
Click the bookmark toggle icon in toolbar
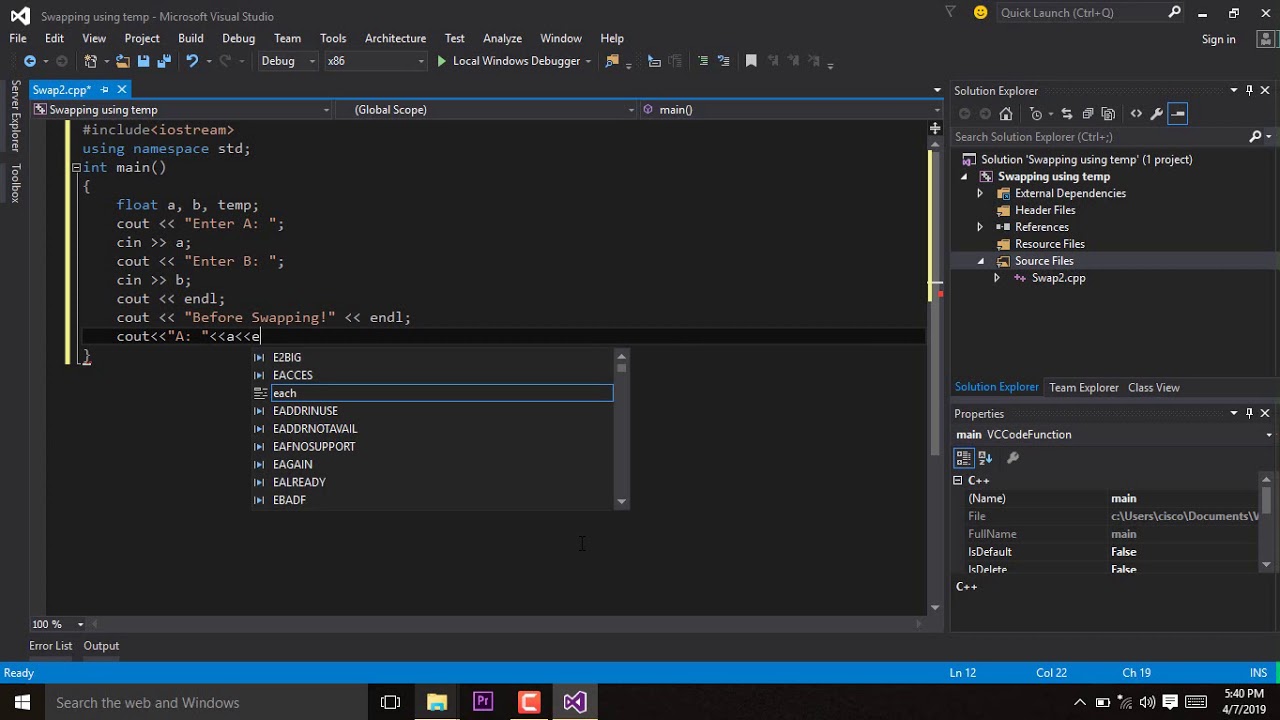click(751, 61)
